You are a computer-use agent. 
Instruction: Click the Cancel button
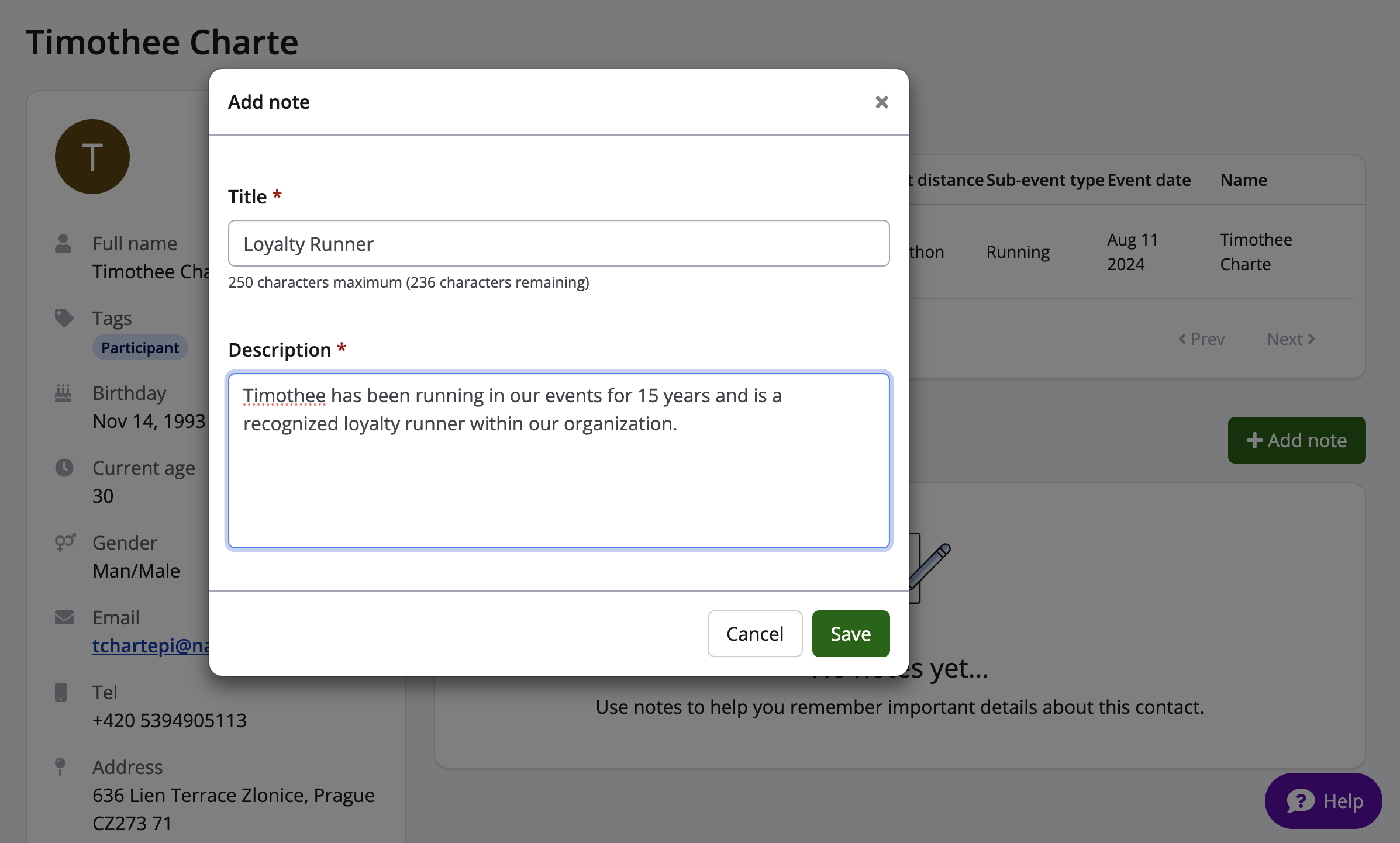click(754, 634)
